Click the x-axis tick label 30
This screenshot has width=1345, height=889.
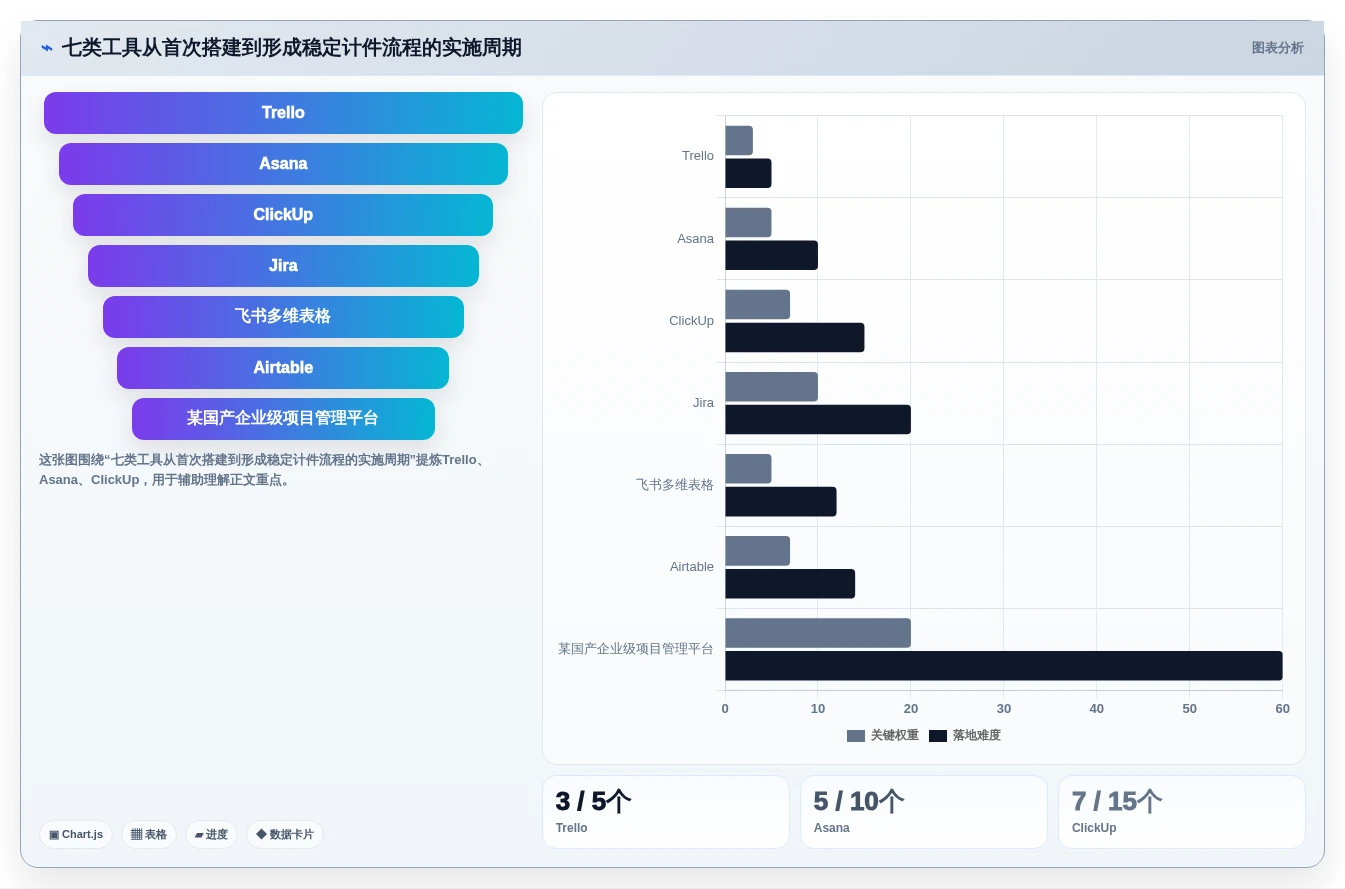click(1003, 709)
